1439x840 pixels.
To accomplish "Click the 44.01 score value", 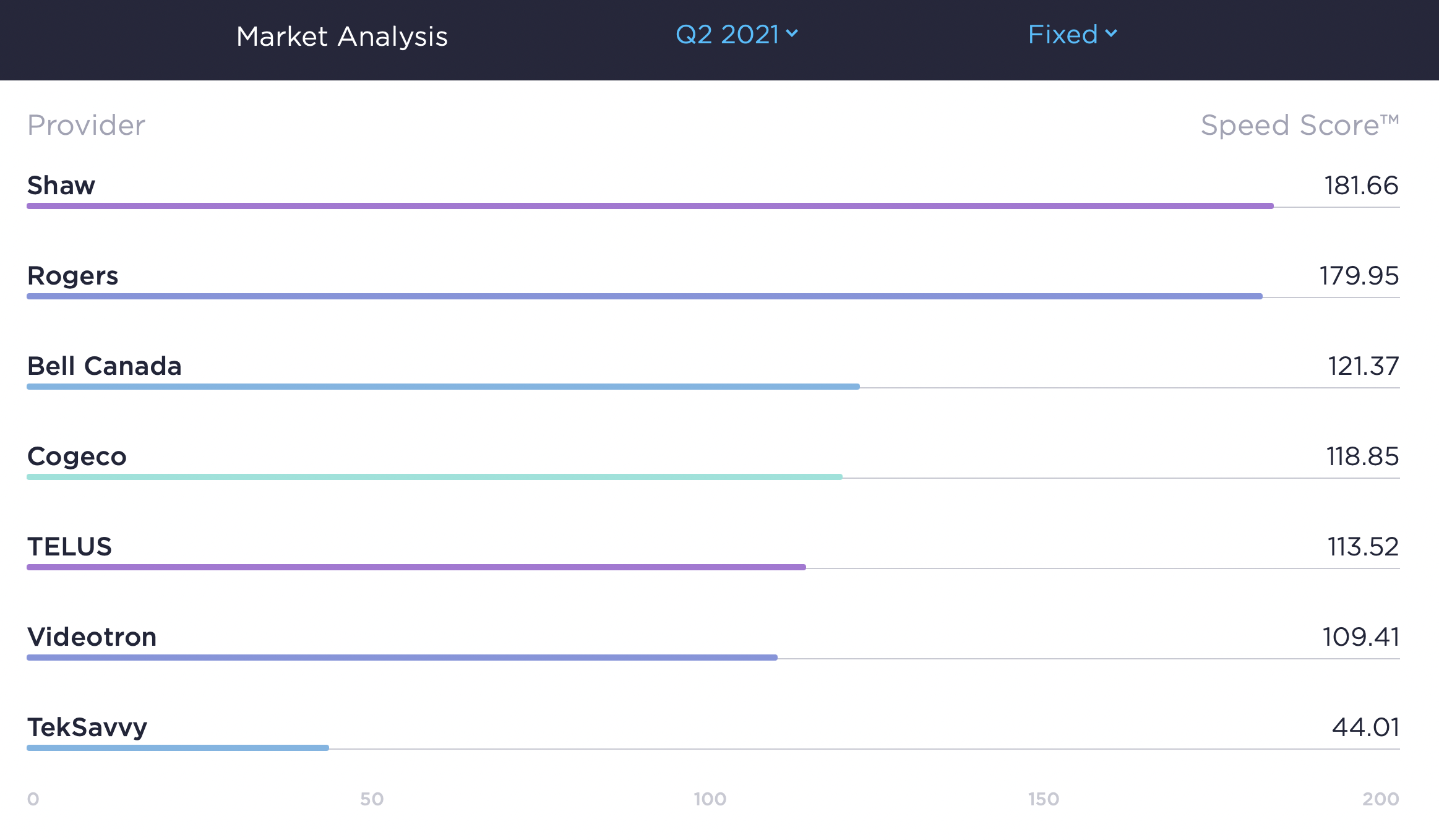I will pyautogui.click(x=1365, y=727).
